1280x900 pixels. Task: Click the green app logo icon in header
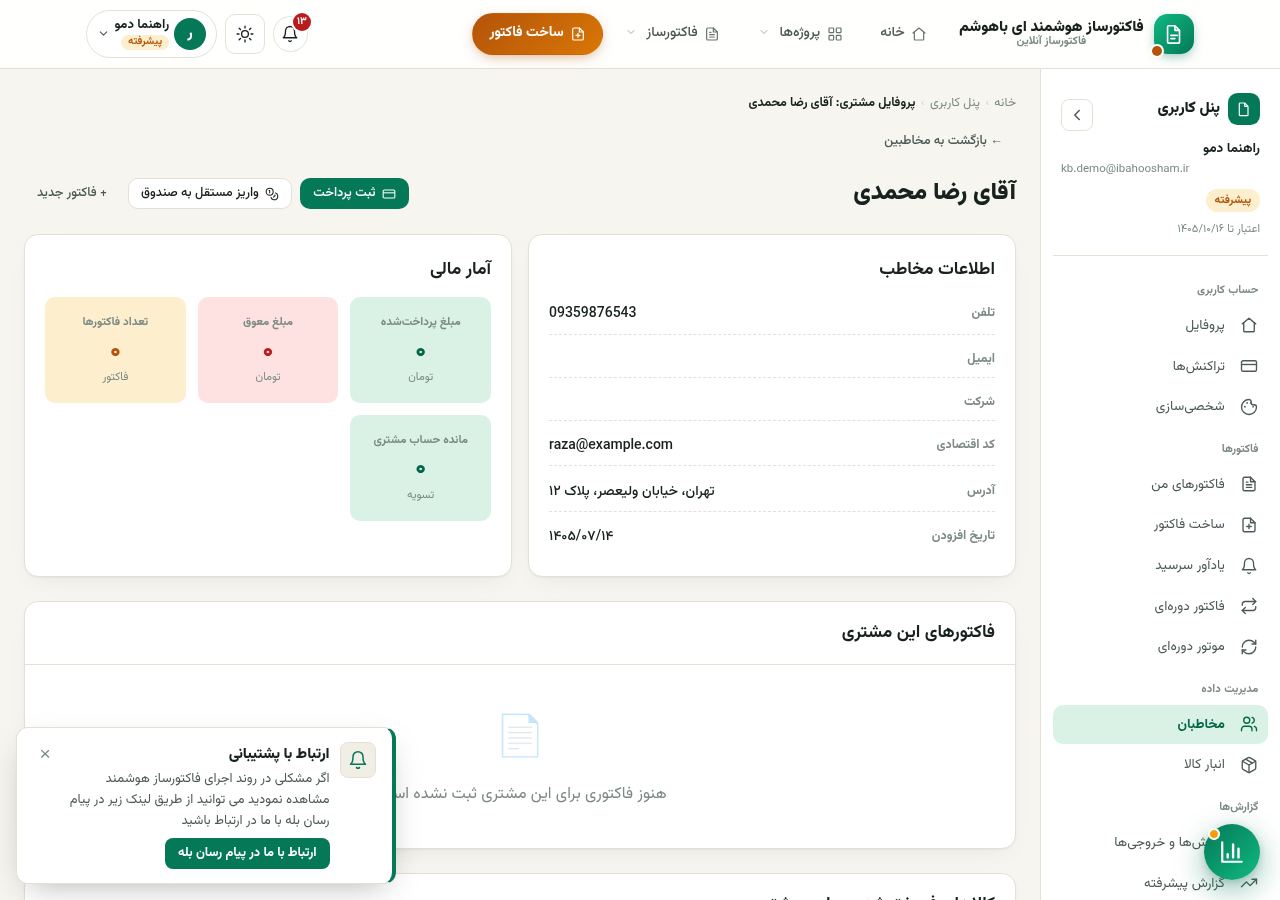click(1173, 34)
